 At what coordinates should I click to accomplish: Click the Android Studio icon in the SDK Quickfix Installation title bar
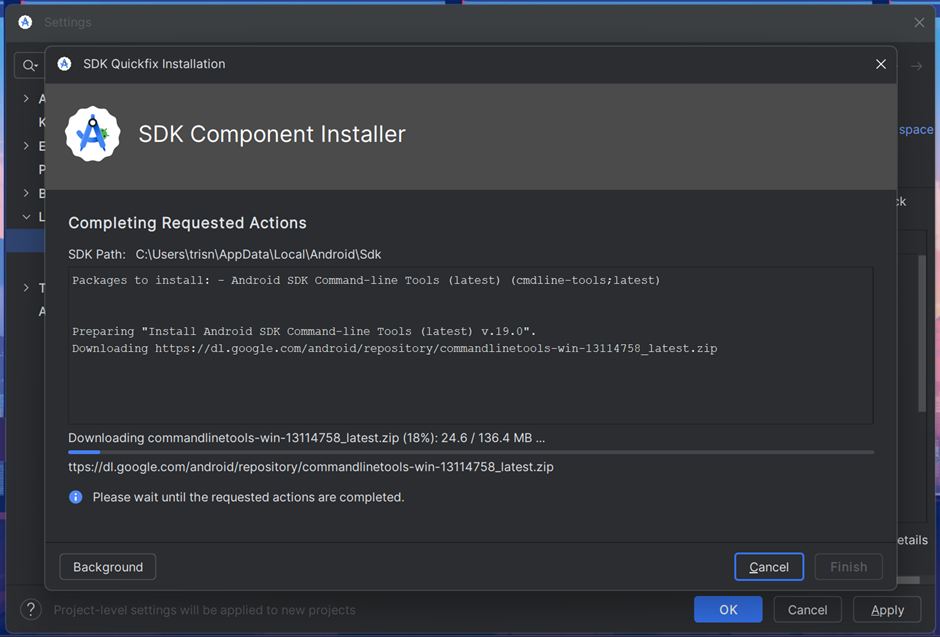pyautogui.click(x=64, y=64)
